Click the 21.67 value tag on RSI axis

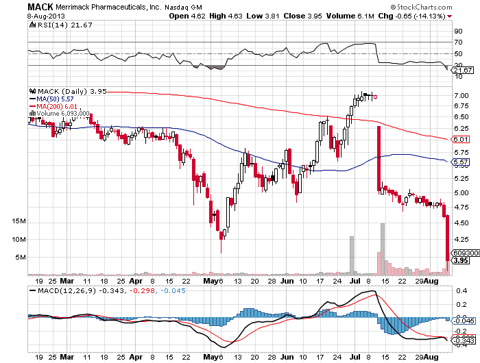[463, 70]
